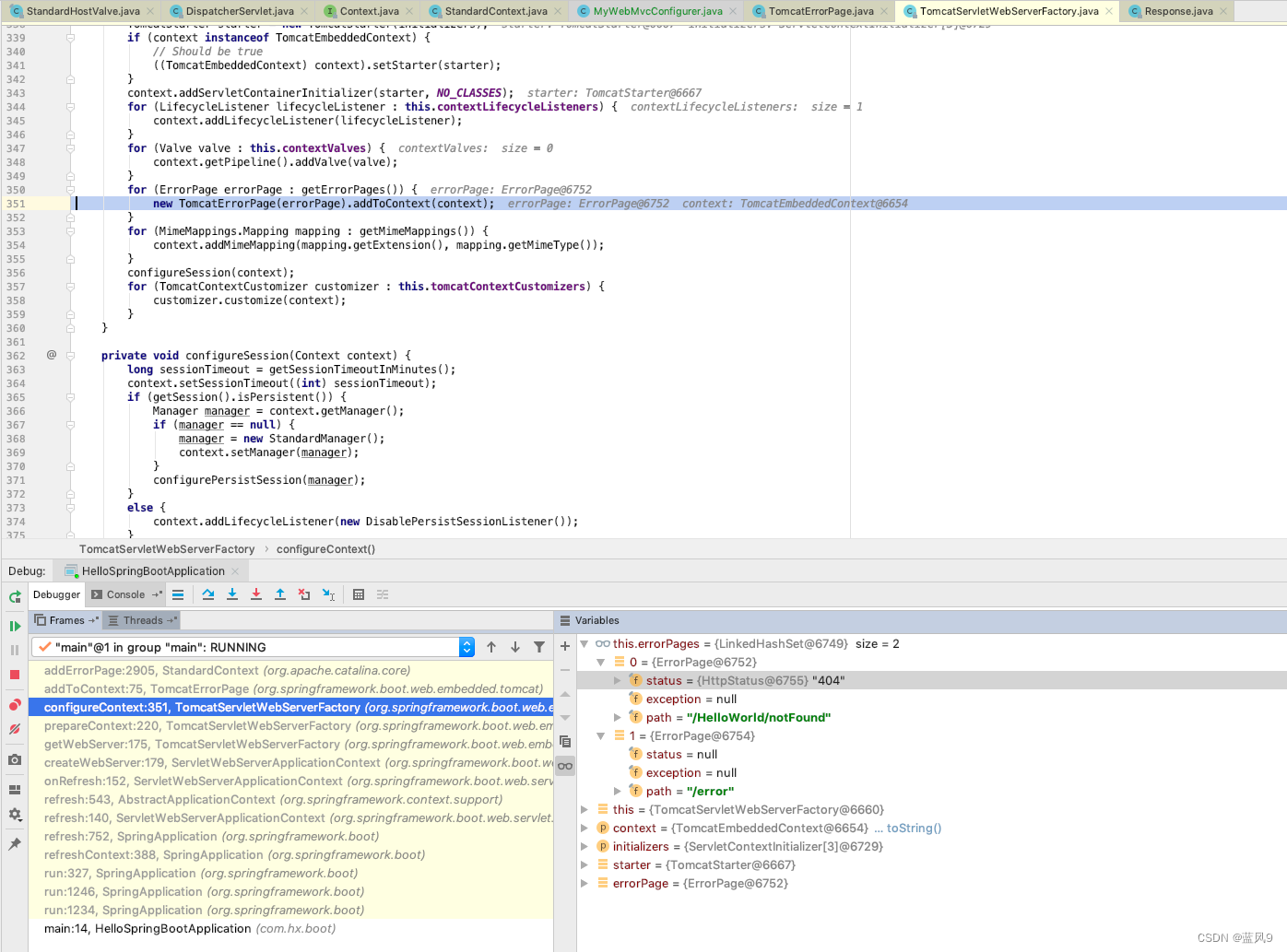Select prepareContext:220 stack frame
Screen dimensions: 1287x952
[x=291, y=726]
